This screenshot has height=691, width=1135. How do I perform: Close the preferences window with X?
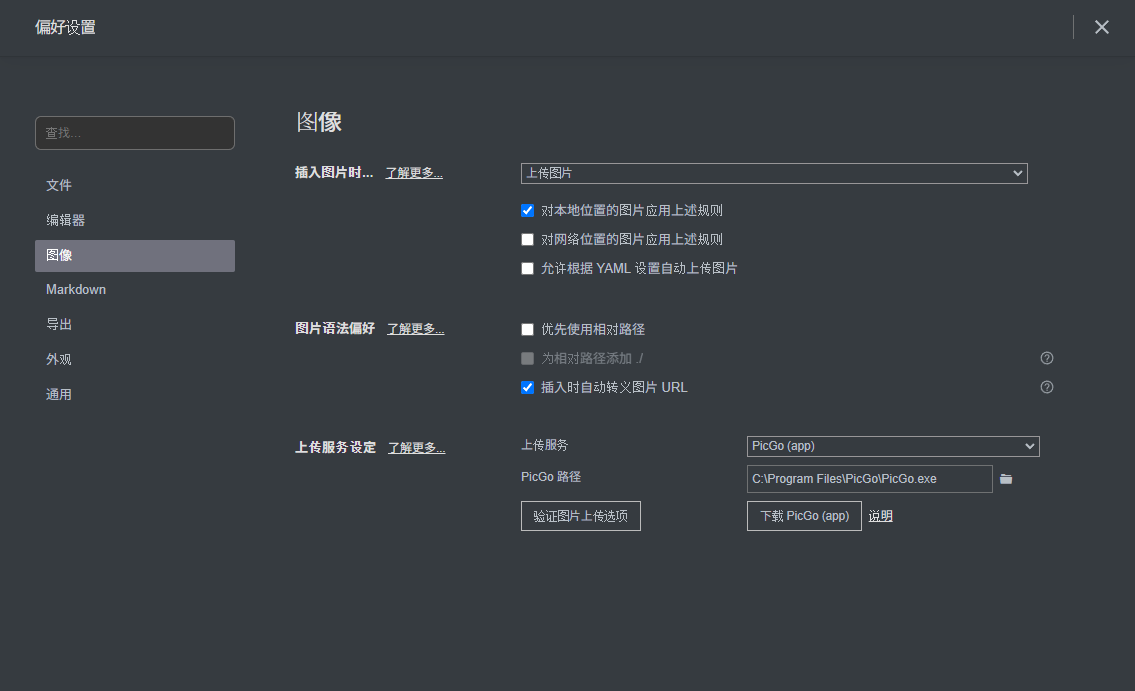pyautogui.click(x=1101, y=27)
